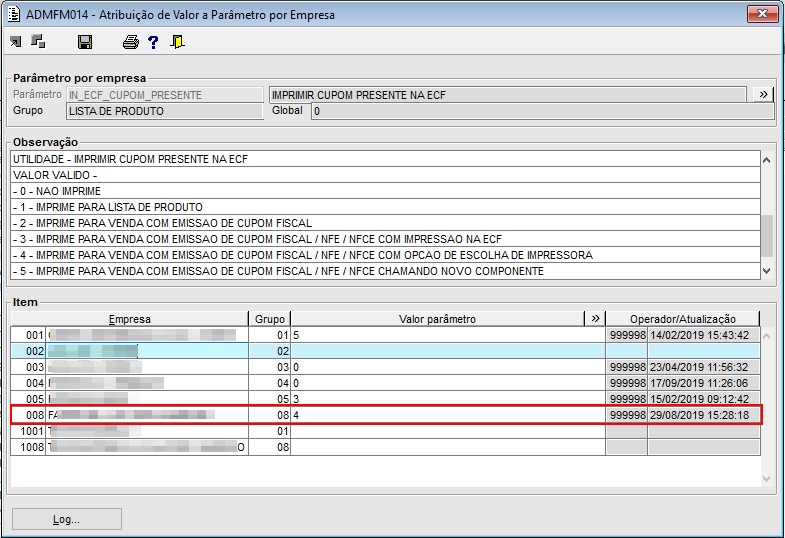The image size is (785, 538).
Task: Click the Parâmetro field IN_ECF_CUPOM_PRESENTE
Action: [x=165, y=95]
